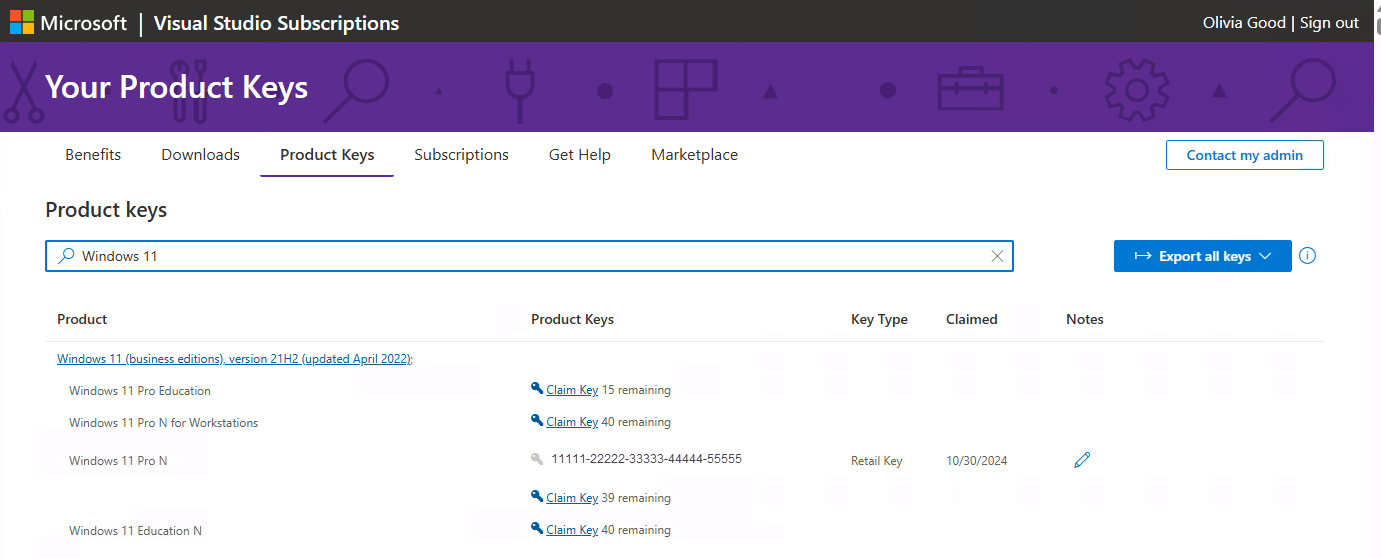Open the Subscriptions tab
This screenshot has width=1381, height=559.
(x=461, y=155)
